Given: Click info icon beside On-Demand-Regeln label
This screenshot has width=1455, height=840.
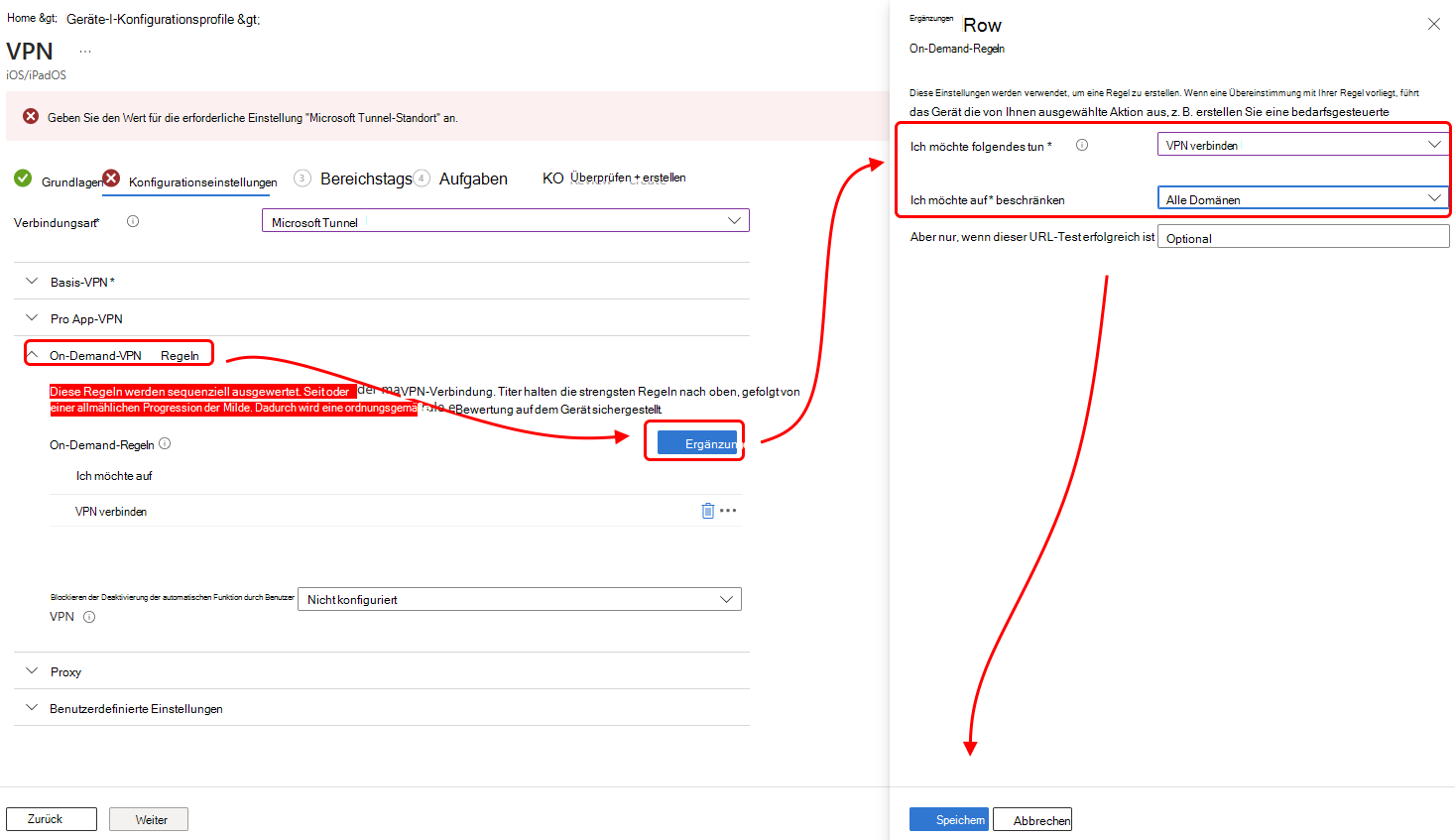Looking at the screenshot, I should click(x=165, y=443).
